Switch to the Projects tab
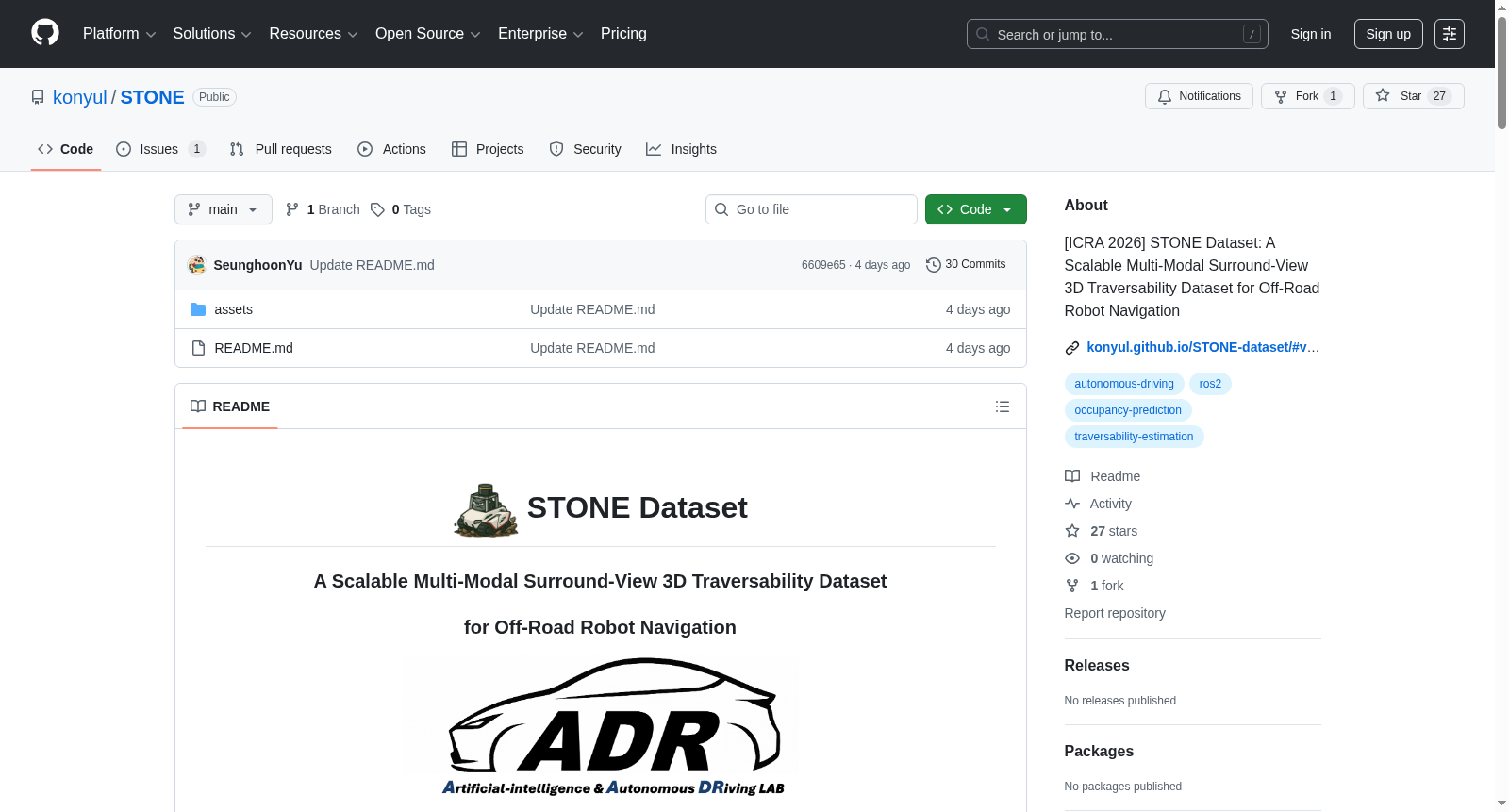Screen dimensions: 1509x812 (x=488, y=149)
